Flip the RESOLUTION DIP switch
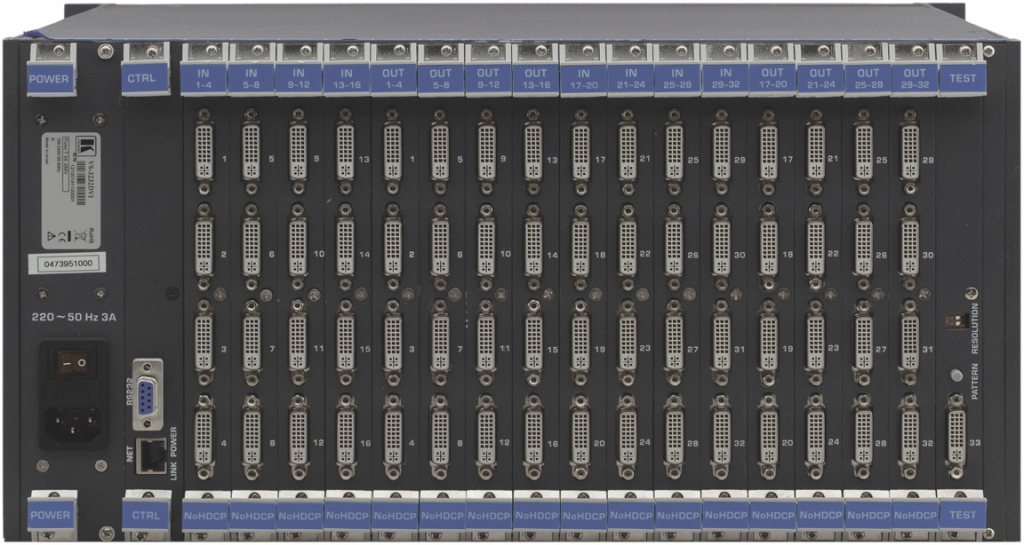Image resolution: width=1024 pixels, height=545 pixels. [953, 321]
